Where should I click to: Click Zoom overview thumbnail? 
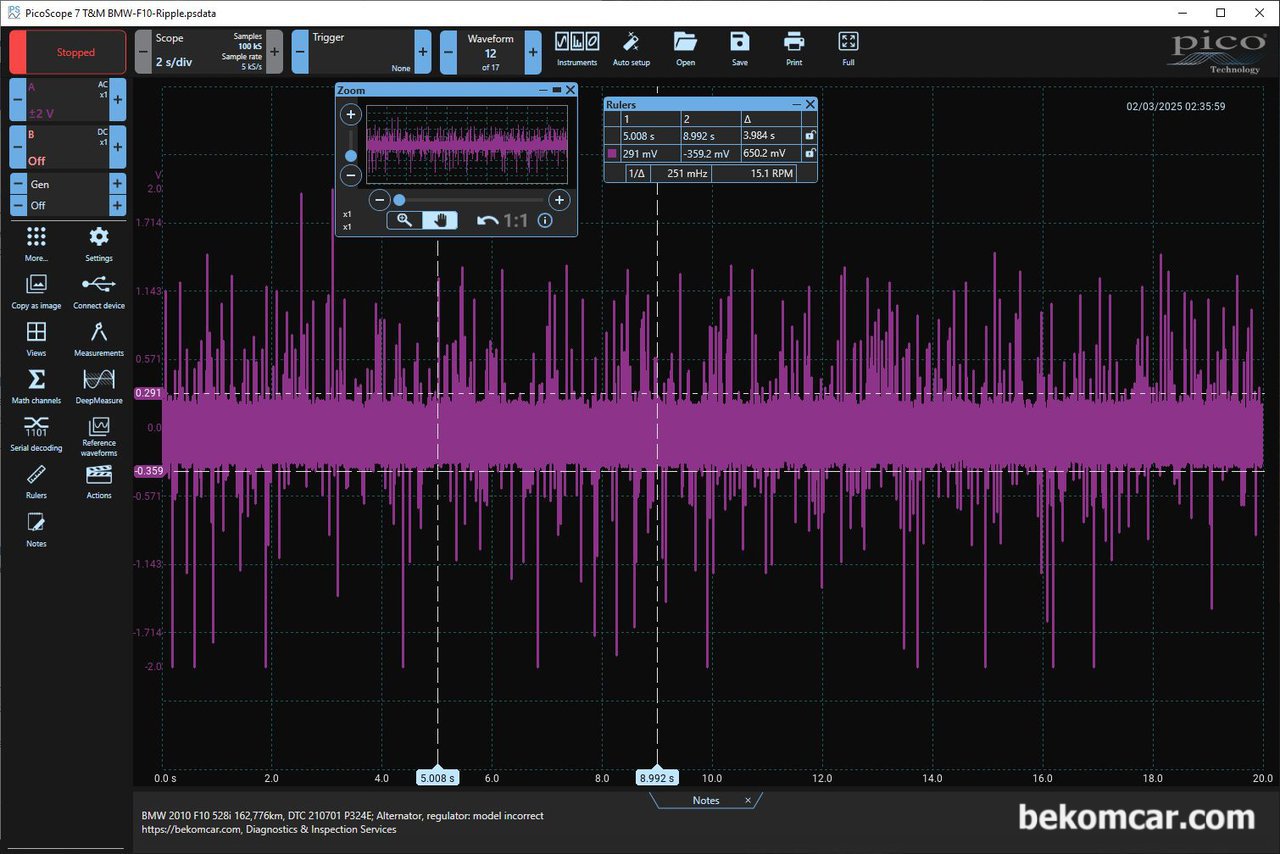(x=467, y=145)
